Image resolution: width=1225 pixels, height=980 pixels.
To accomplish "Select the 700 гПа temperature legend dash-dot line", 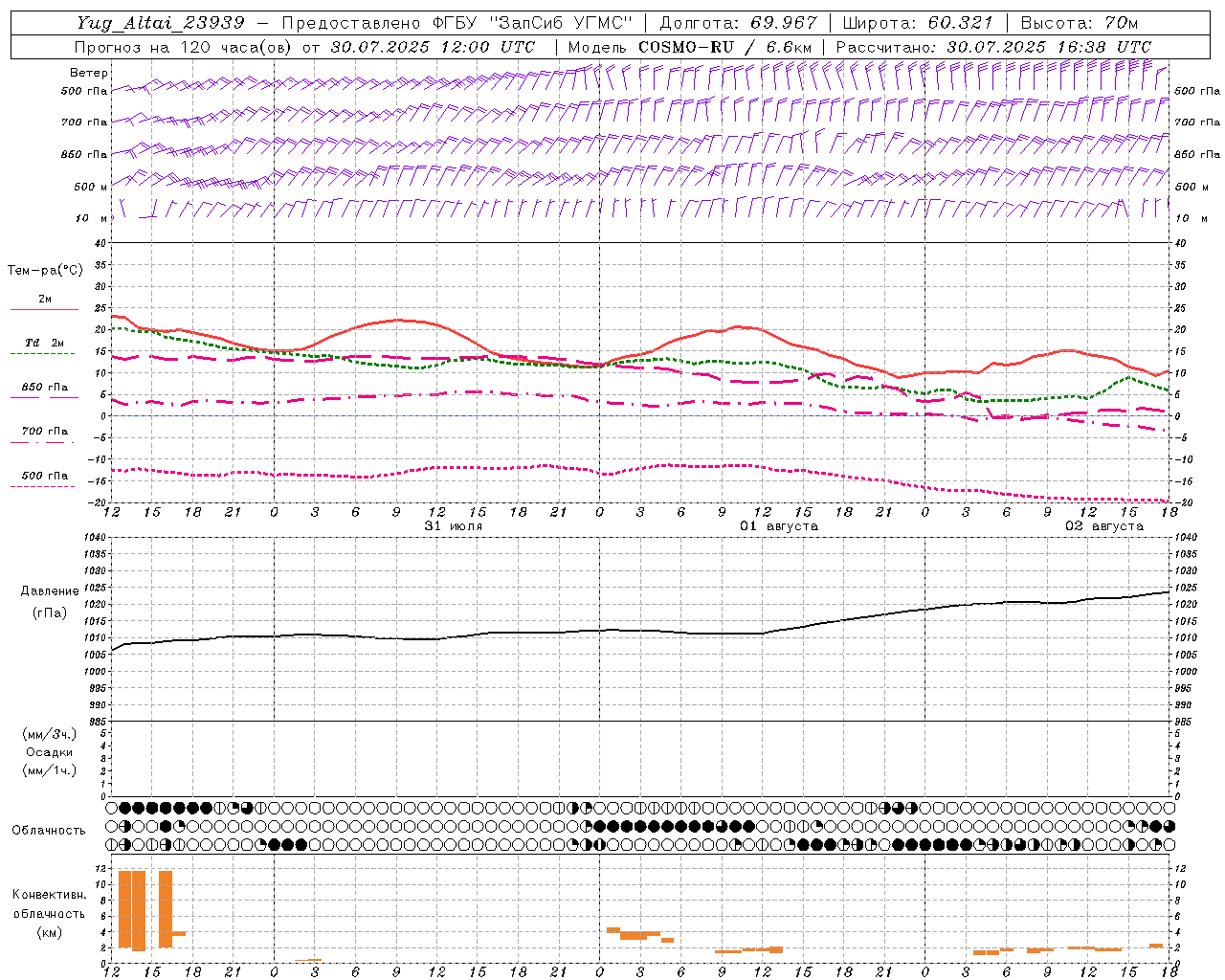I will point(43,442).
